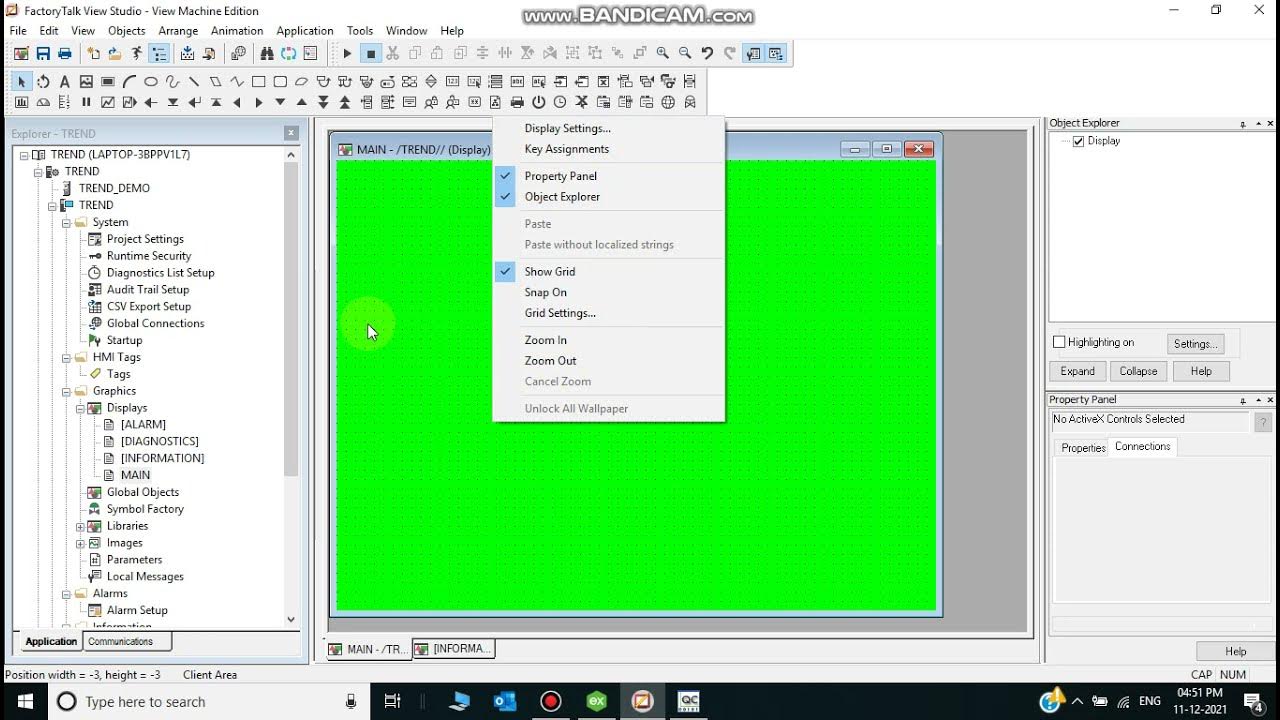The width and height of the screenshot is (1280, 720).
Task: Collapse the Graphics folder
Action: 66,391
